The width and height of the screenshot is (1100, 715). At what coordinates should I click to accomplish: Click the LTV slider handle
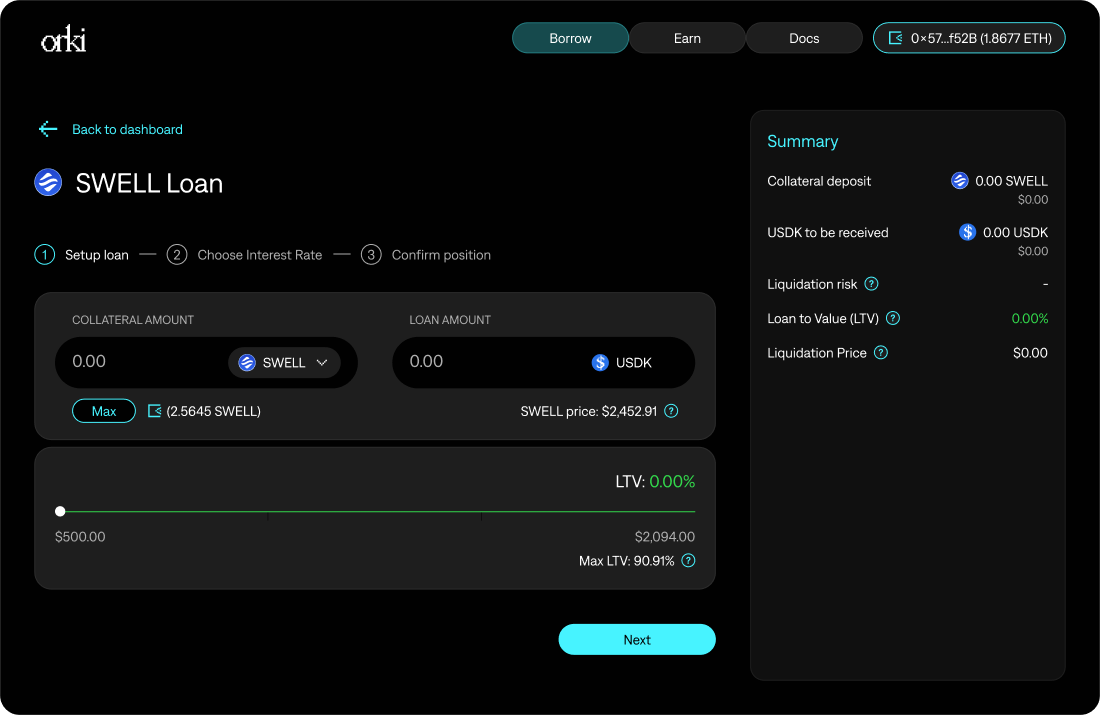tap(60, 511)
